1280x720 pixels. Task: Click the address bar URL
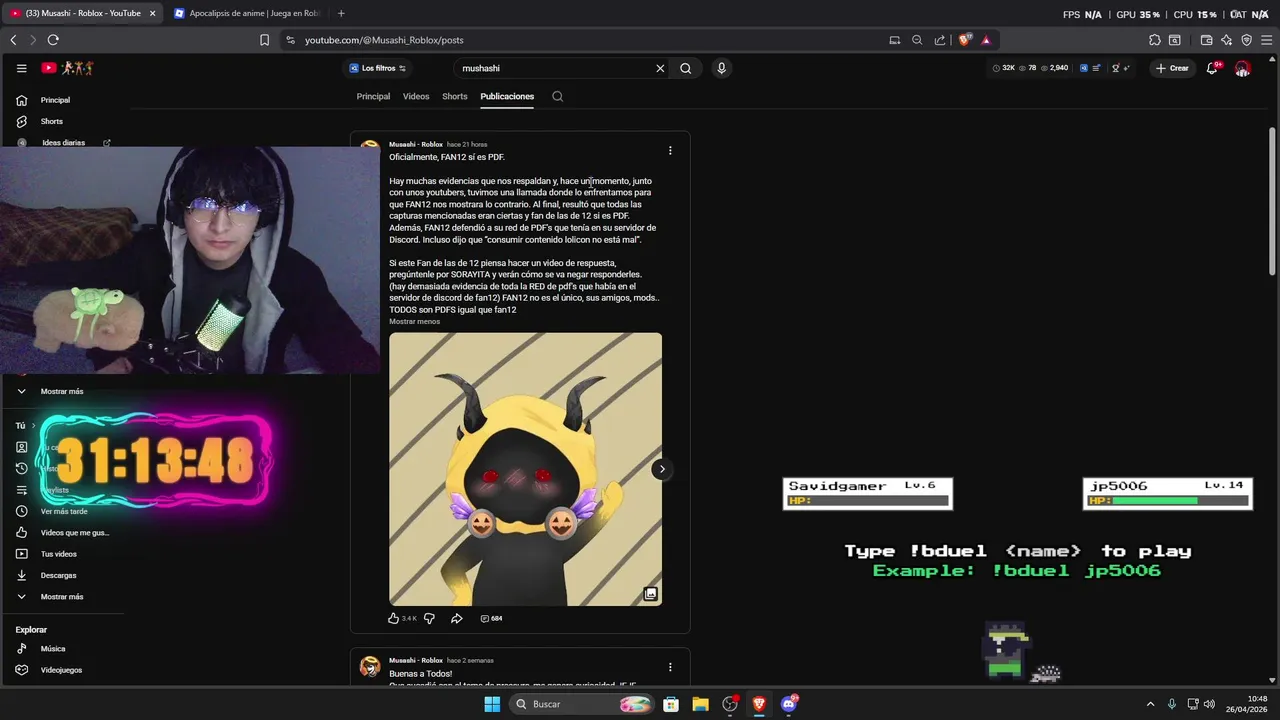(x=384, y=40)
